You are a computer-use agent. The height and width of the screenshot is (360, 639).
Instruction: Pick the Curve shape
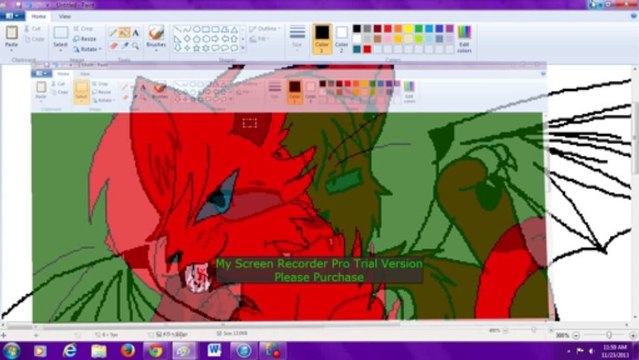[x=187, y=29]
